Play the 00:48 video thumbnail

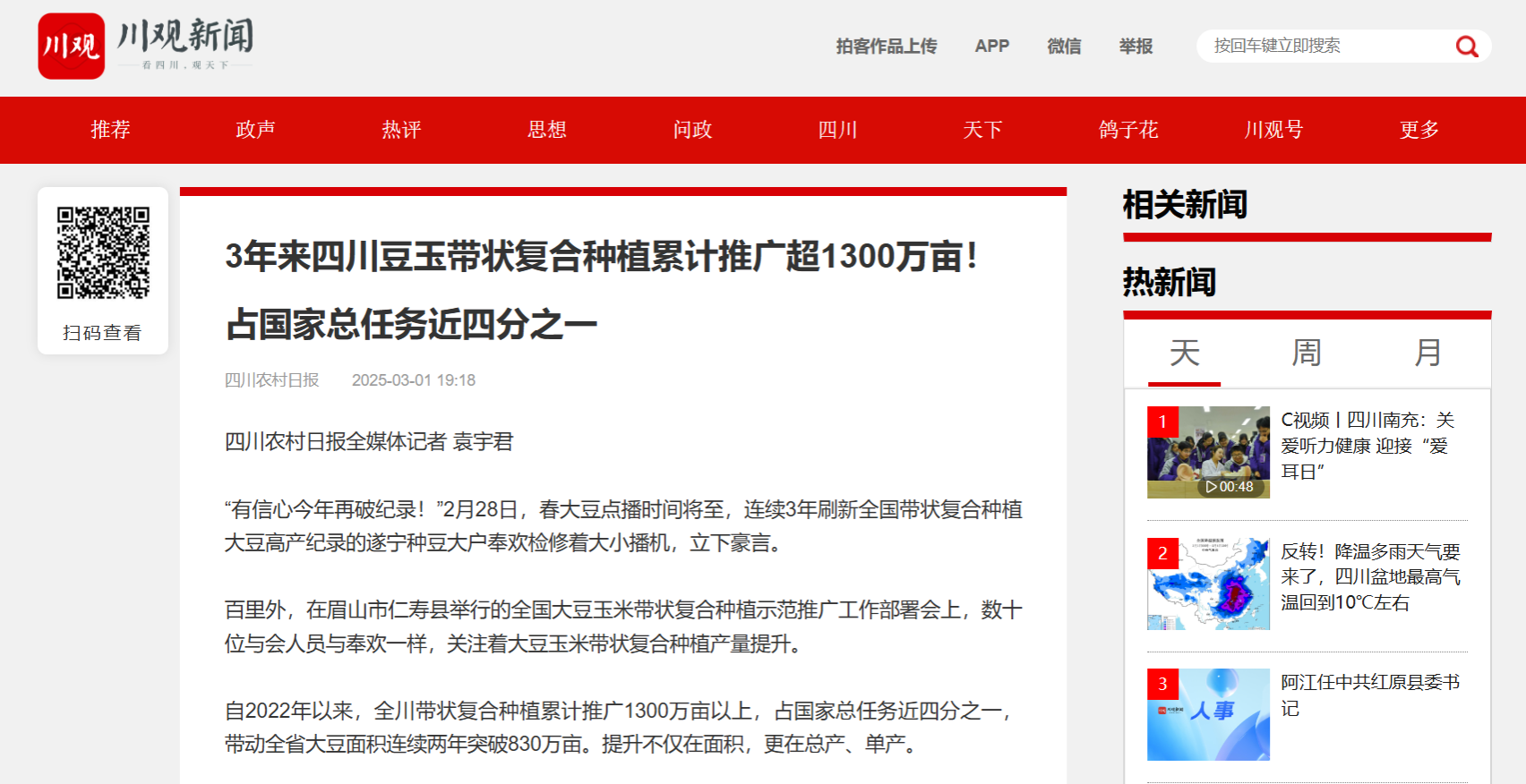tap(1208, 452)
